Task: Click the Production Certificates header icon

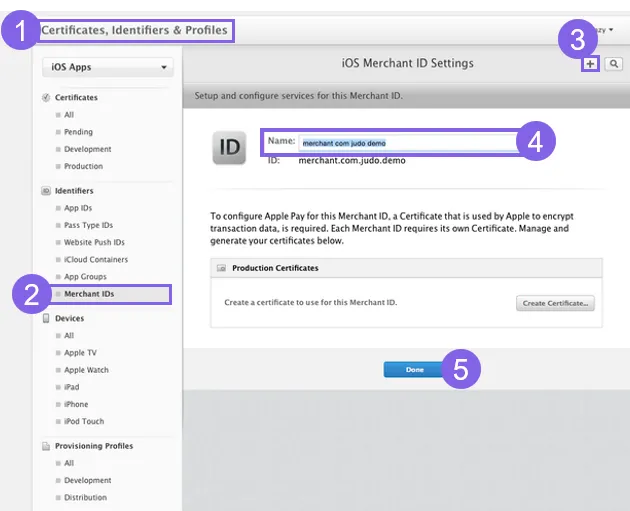Action: click(x=221, y=268)
